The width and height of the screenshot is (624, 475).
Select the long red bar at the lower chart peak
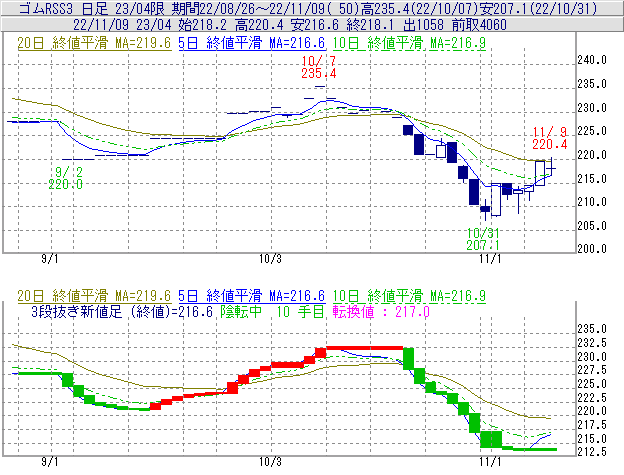[x=365, y=348]
